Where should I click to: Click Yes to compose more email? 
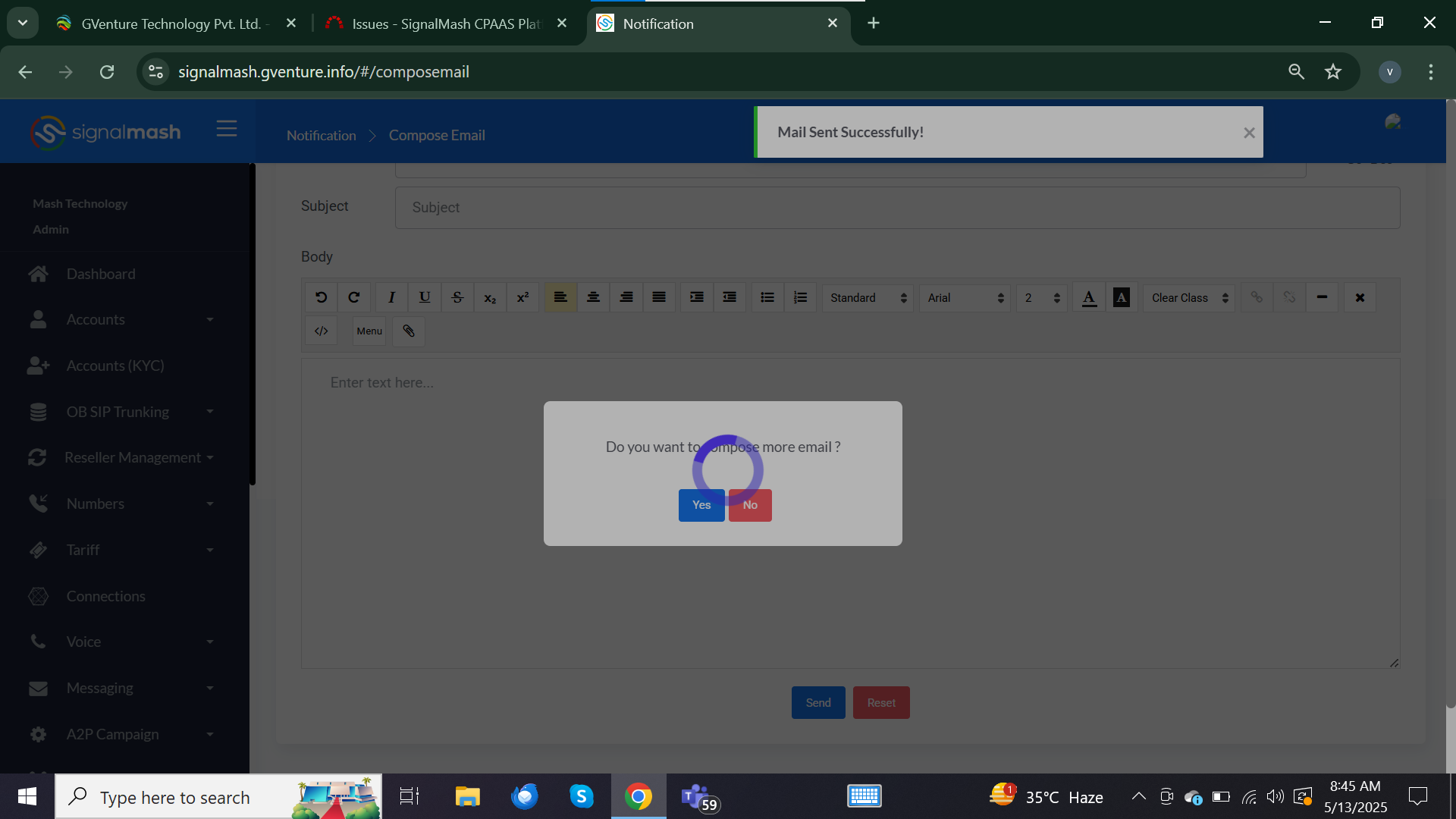701,505
